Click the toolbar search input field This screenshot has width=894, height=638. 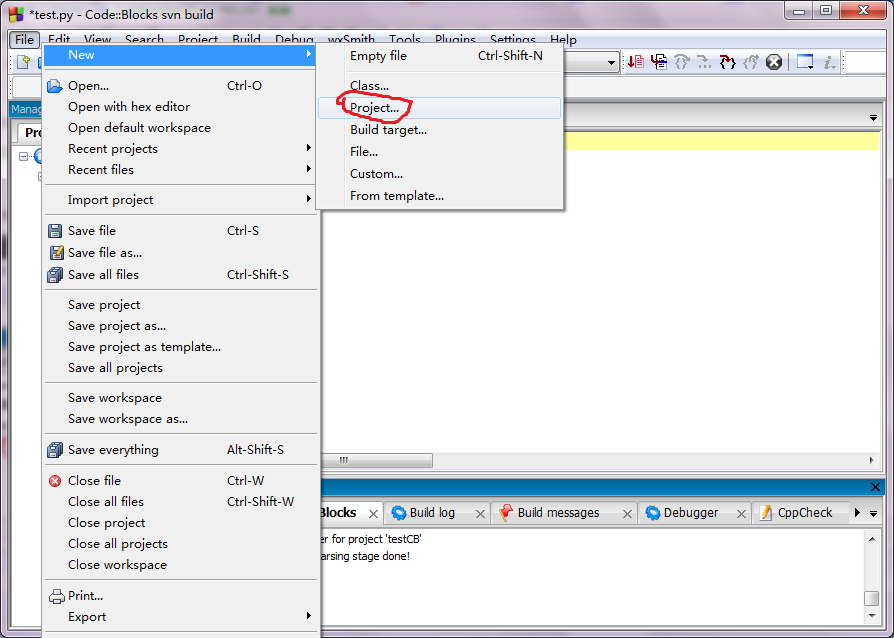(x=866, y=62)
